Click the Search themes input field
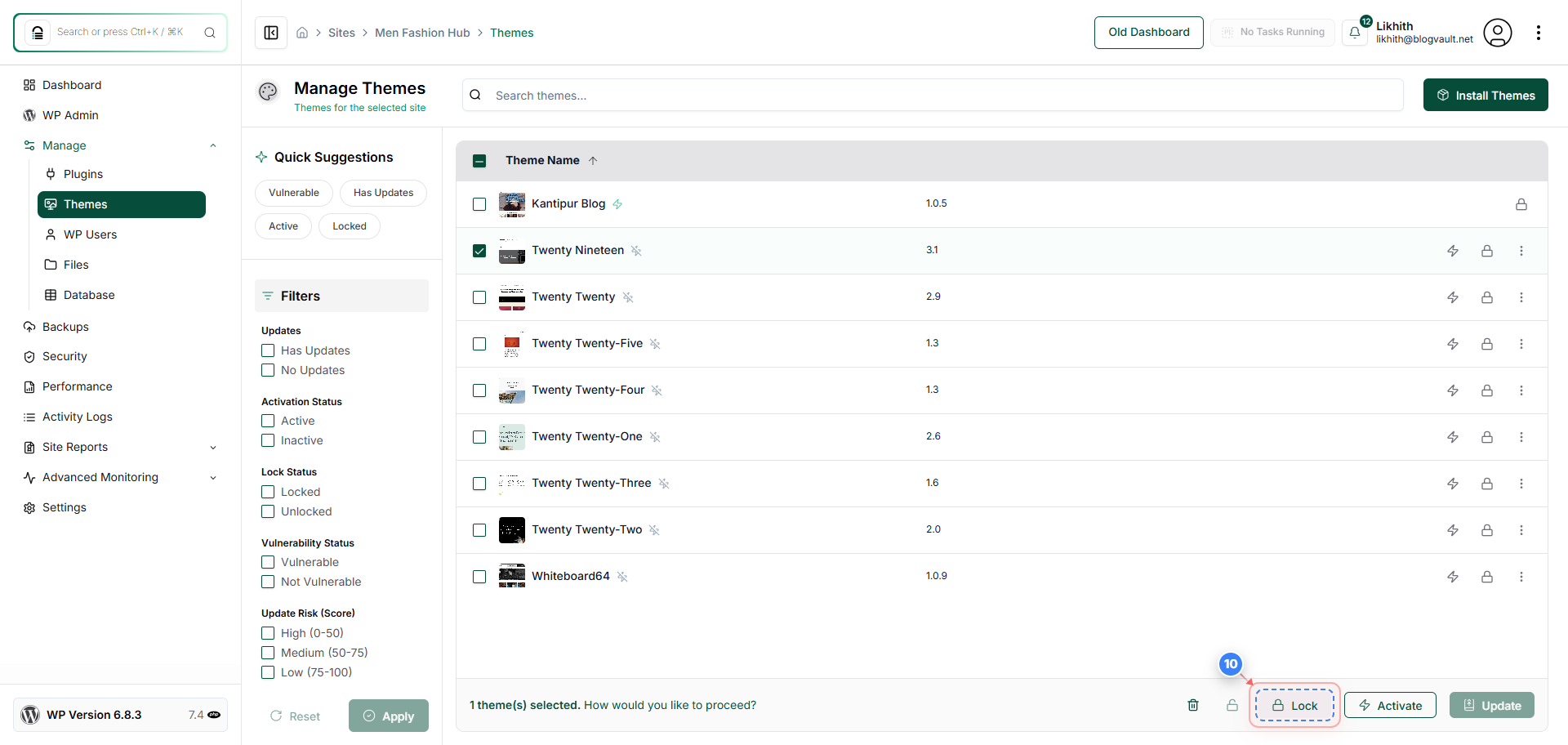The height and width of the screenshot is (745, 1568). (x=817, y=95)
